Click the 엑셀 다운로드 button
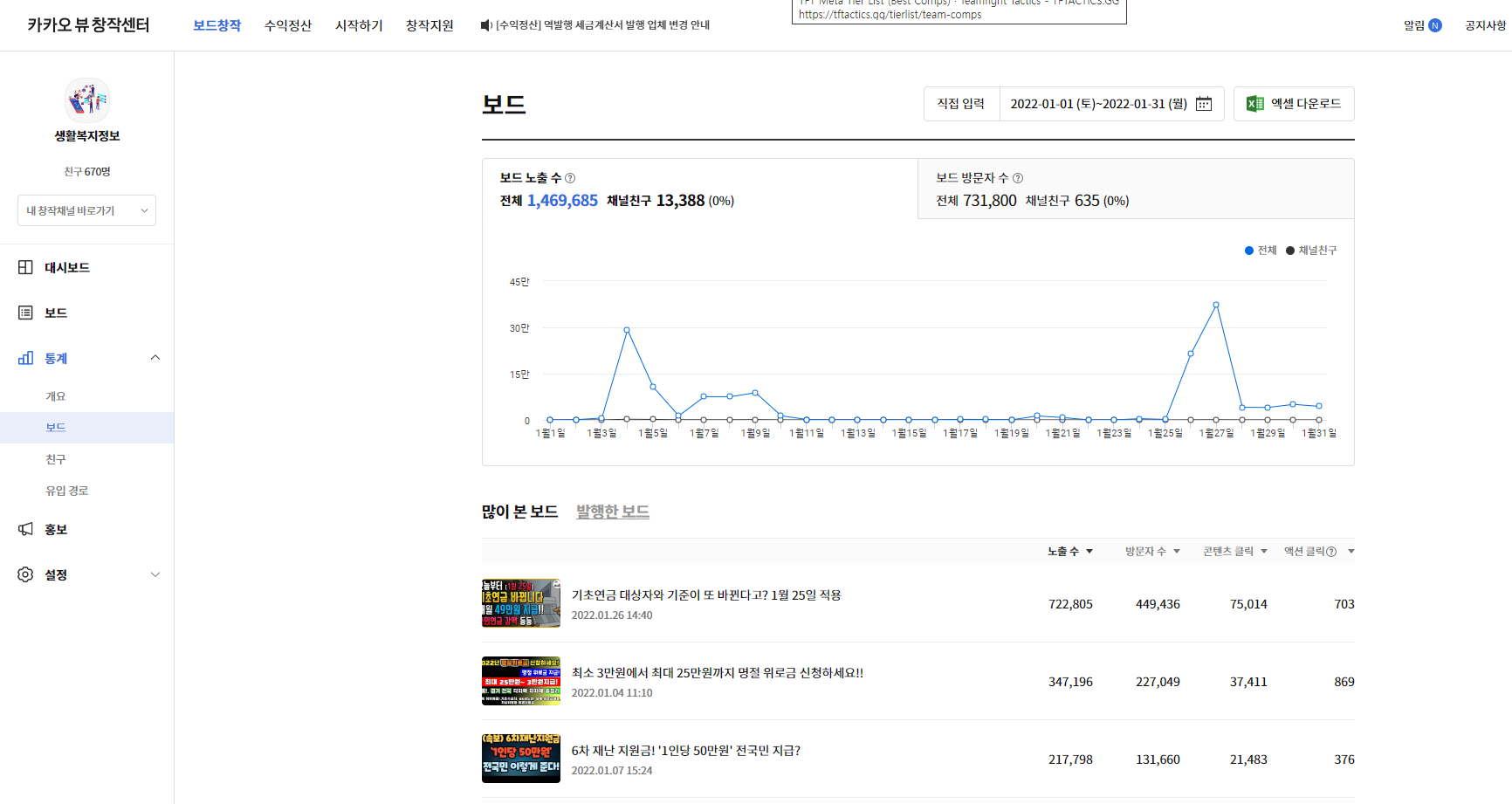This screenshot has height=804, width=1512. pyautogui.click(x=1294, y=104)
